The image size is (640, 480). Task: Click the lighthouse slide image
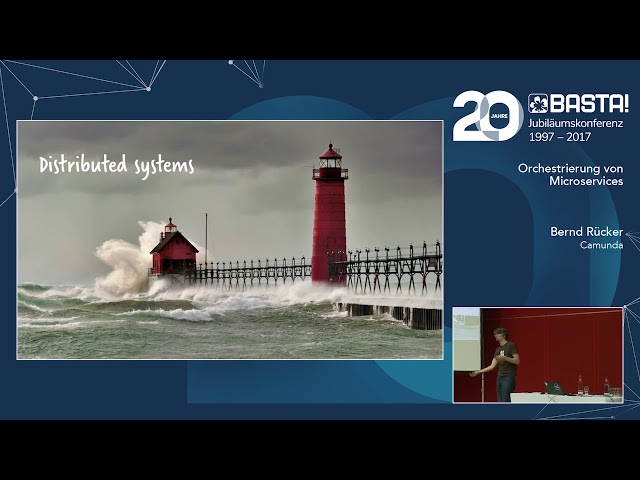230,240
